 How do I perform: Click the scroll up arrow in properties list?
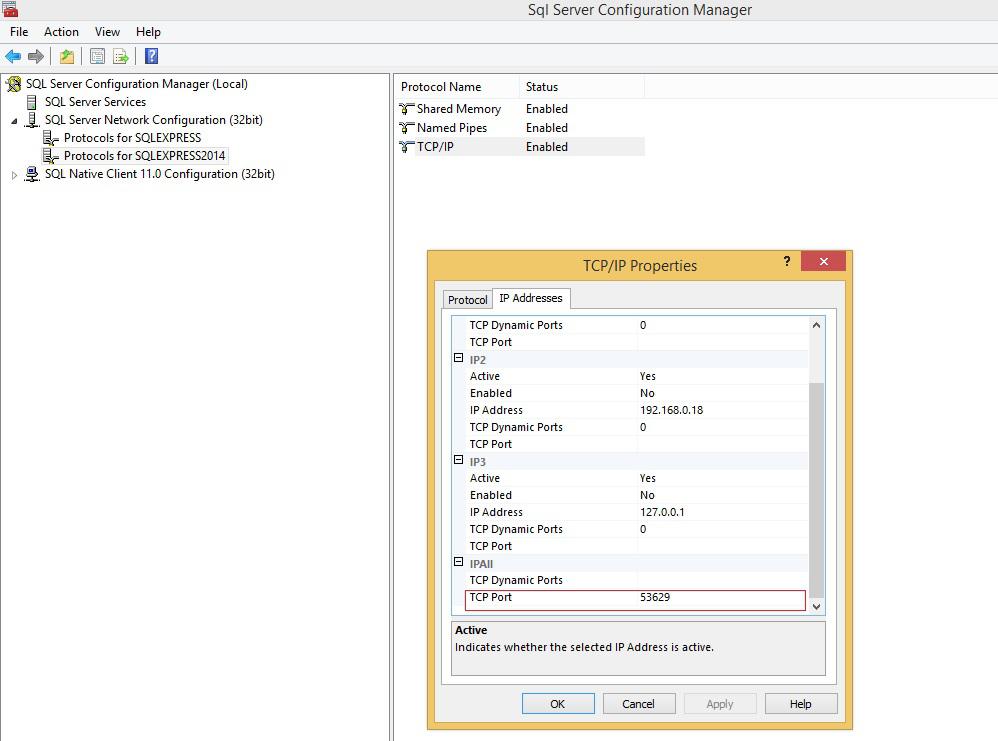[817, 325]
